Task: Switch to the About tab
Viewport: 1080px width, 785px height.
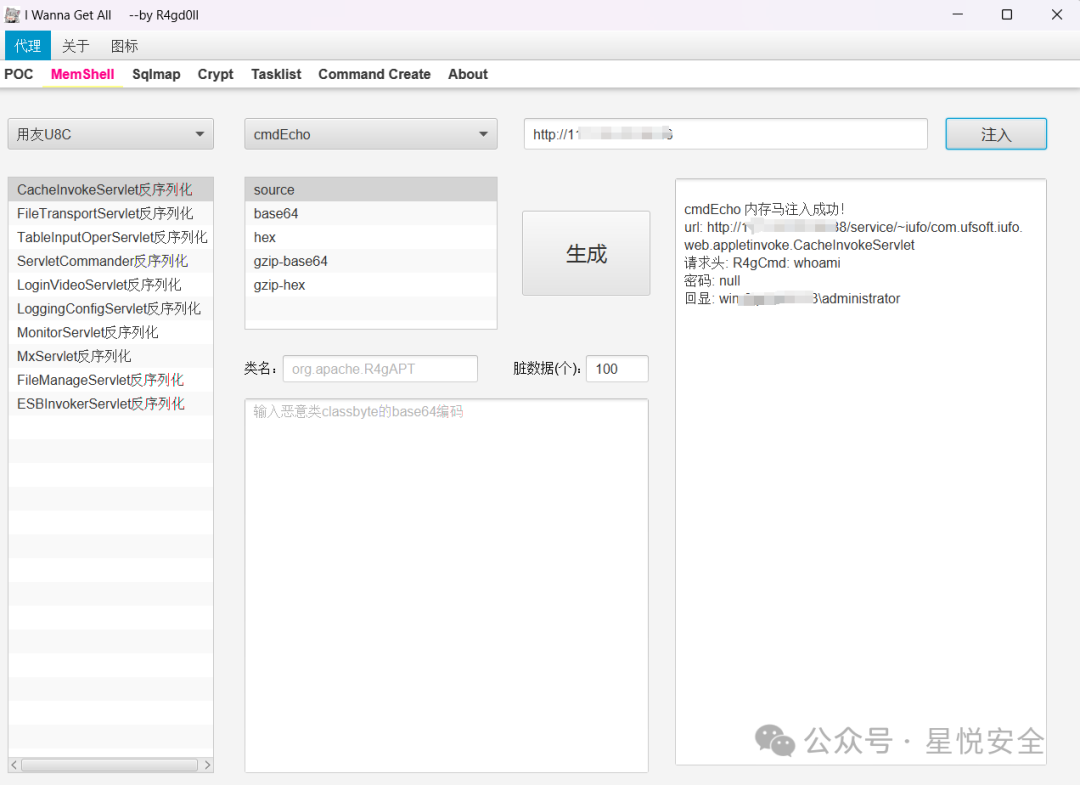Action: 468,74
